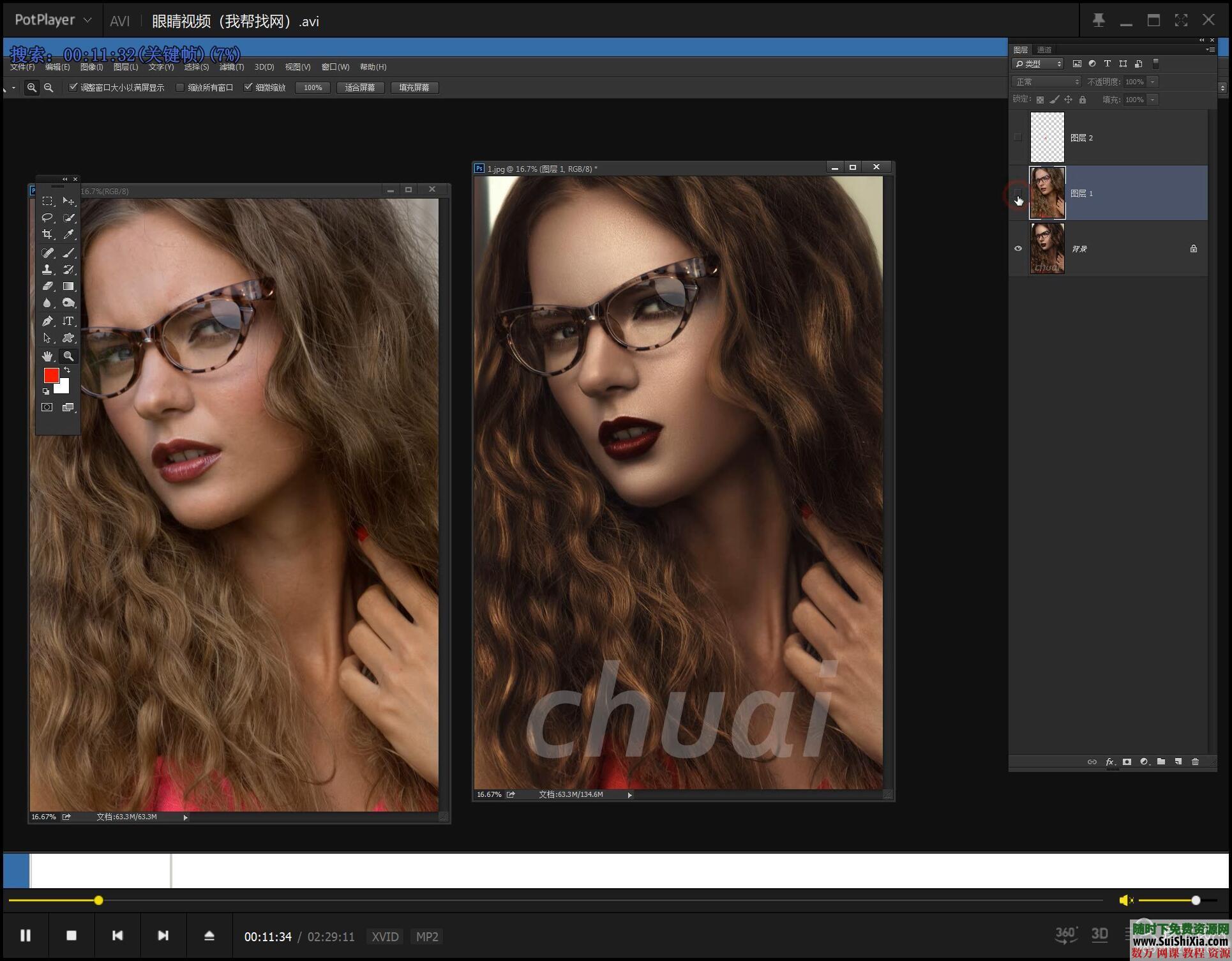
Task: Expand the opacity 100% dropdown arrow
Action: 1152,82
